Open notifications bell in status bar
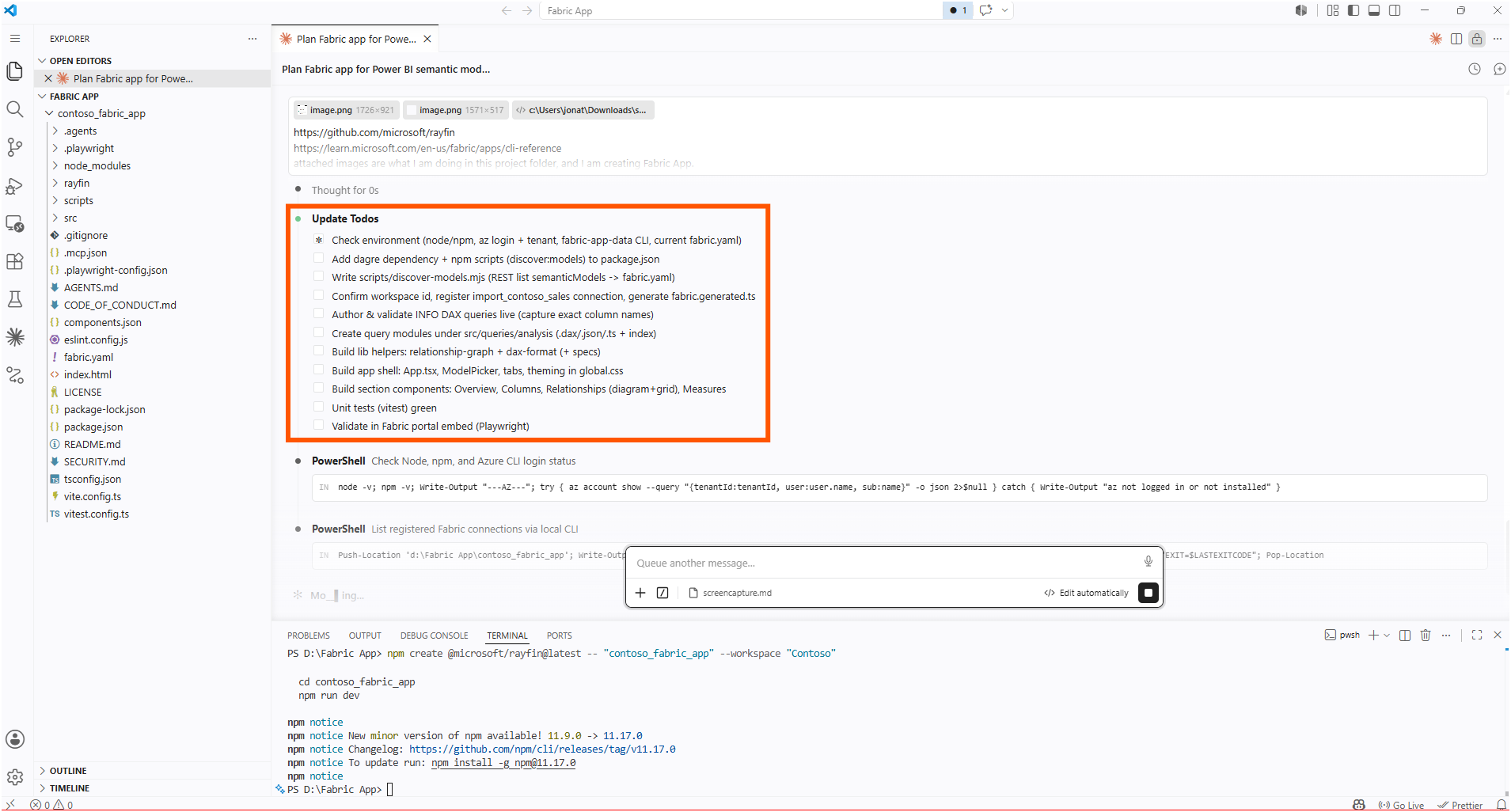Screen dimensions: 1511x812 pos(1501,805)
